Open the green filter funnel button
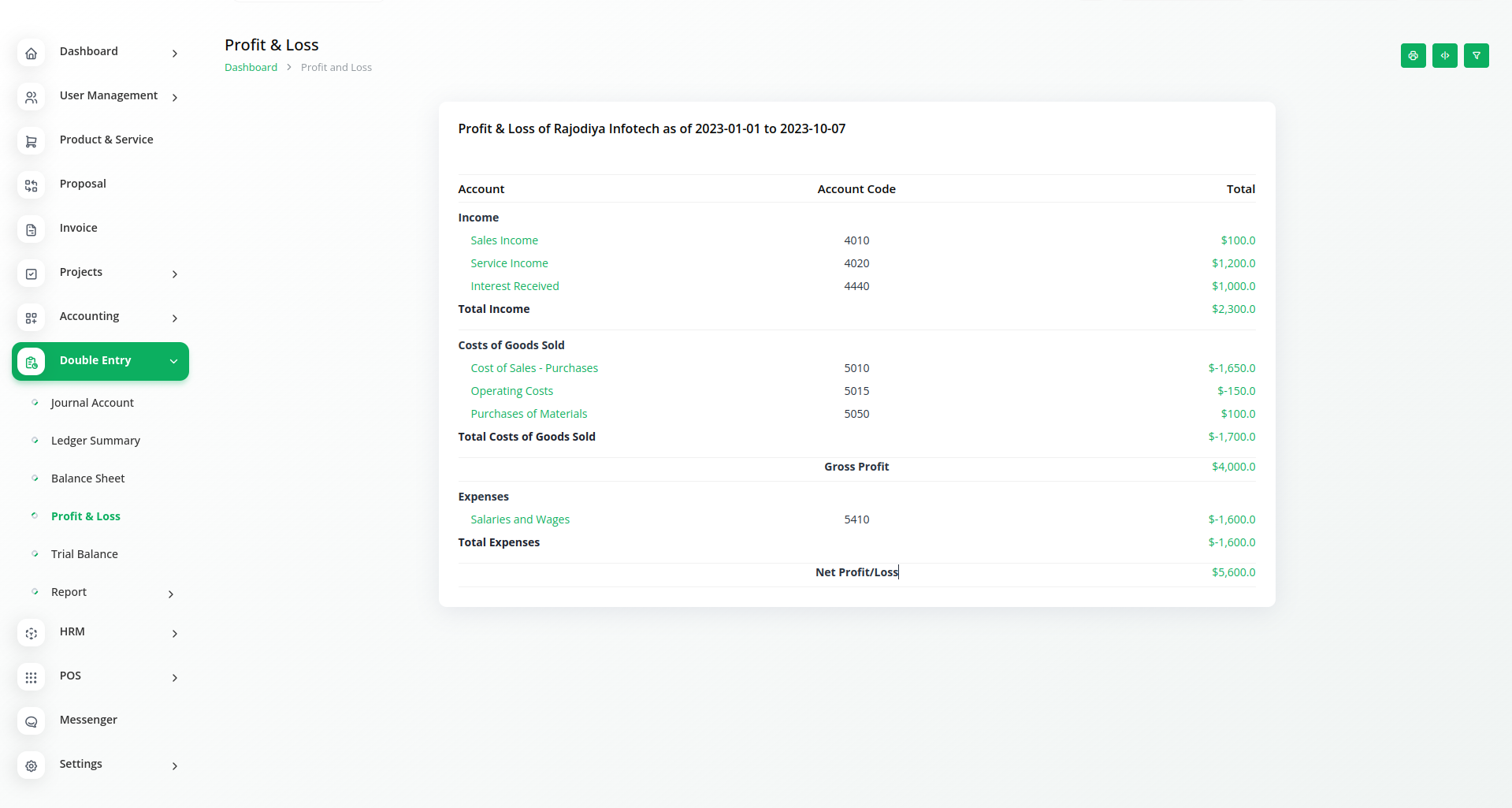Screen dimensions: 1512x808 tap(1476, 56)
